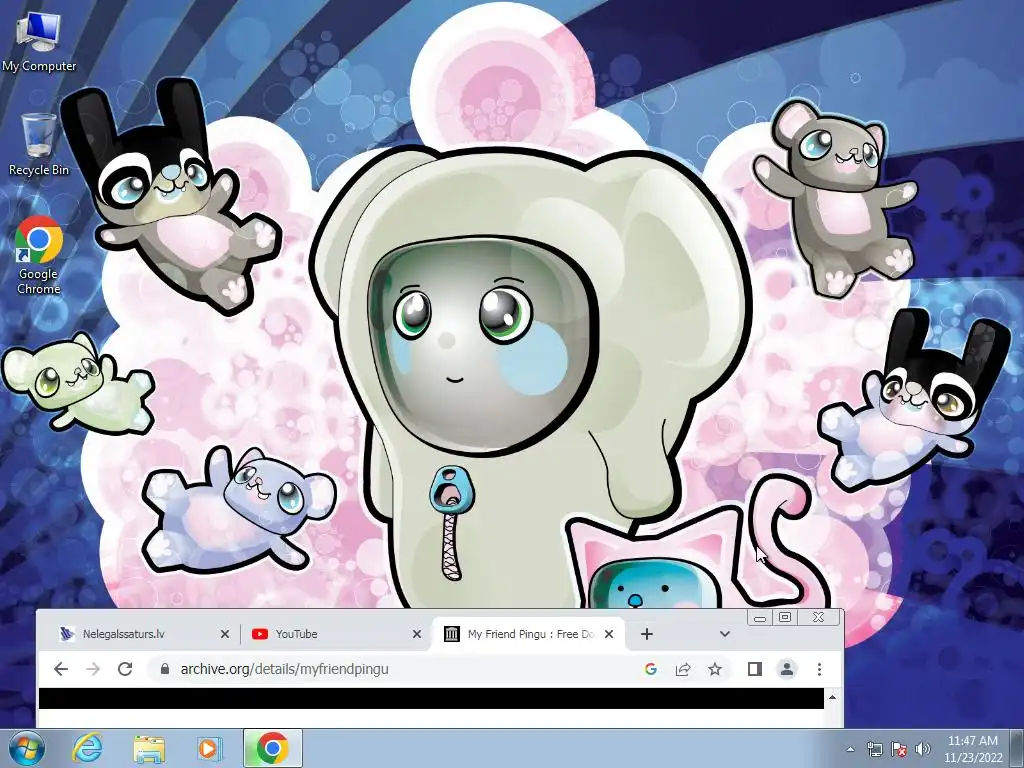Select the My Friend Pingu tab

[528, 634]
